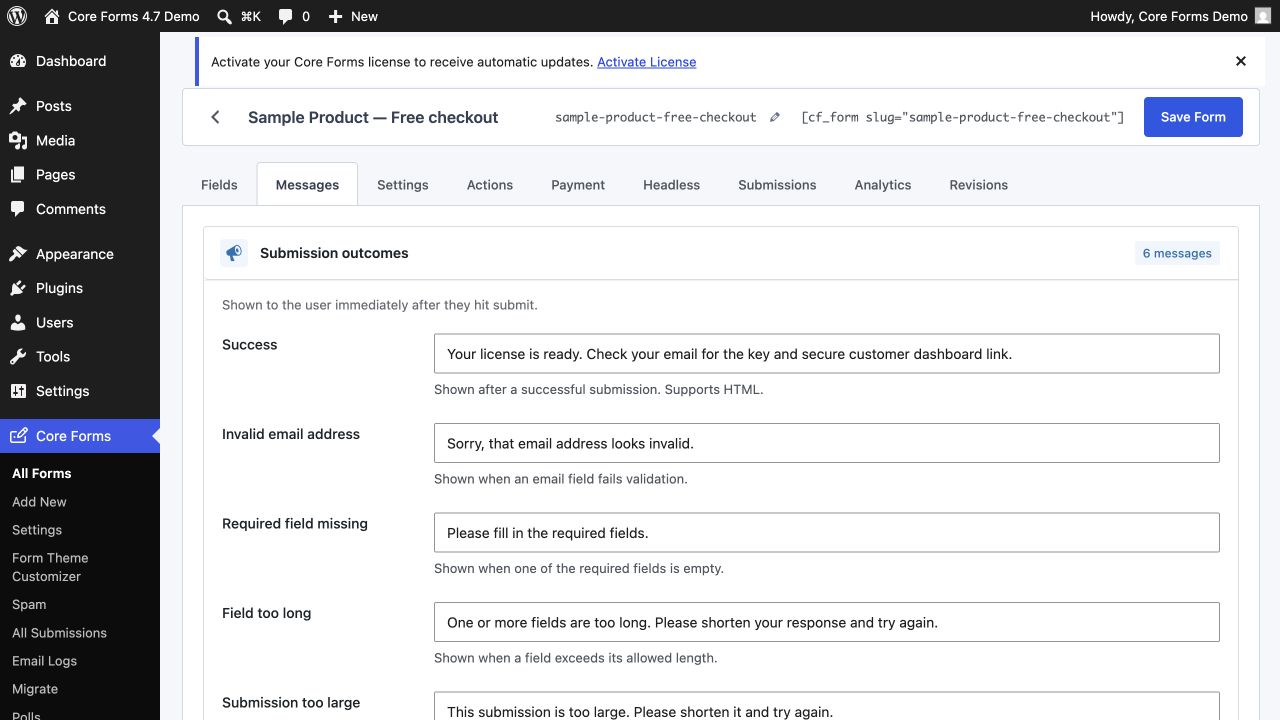Screen dimensions: 1280x720
Task: Open the site home icon in the admin bar
Action: click(52, 16)
